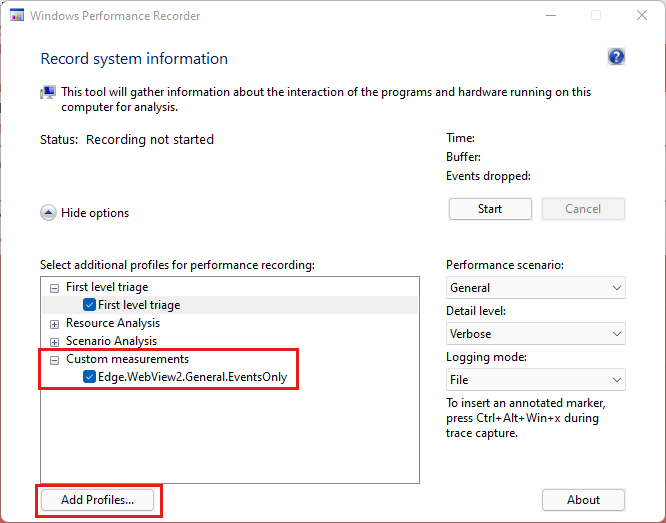Select the Scenario Analysis tree row
The width and height of the screenshot is (666, 523).
[111, 341]
